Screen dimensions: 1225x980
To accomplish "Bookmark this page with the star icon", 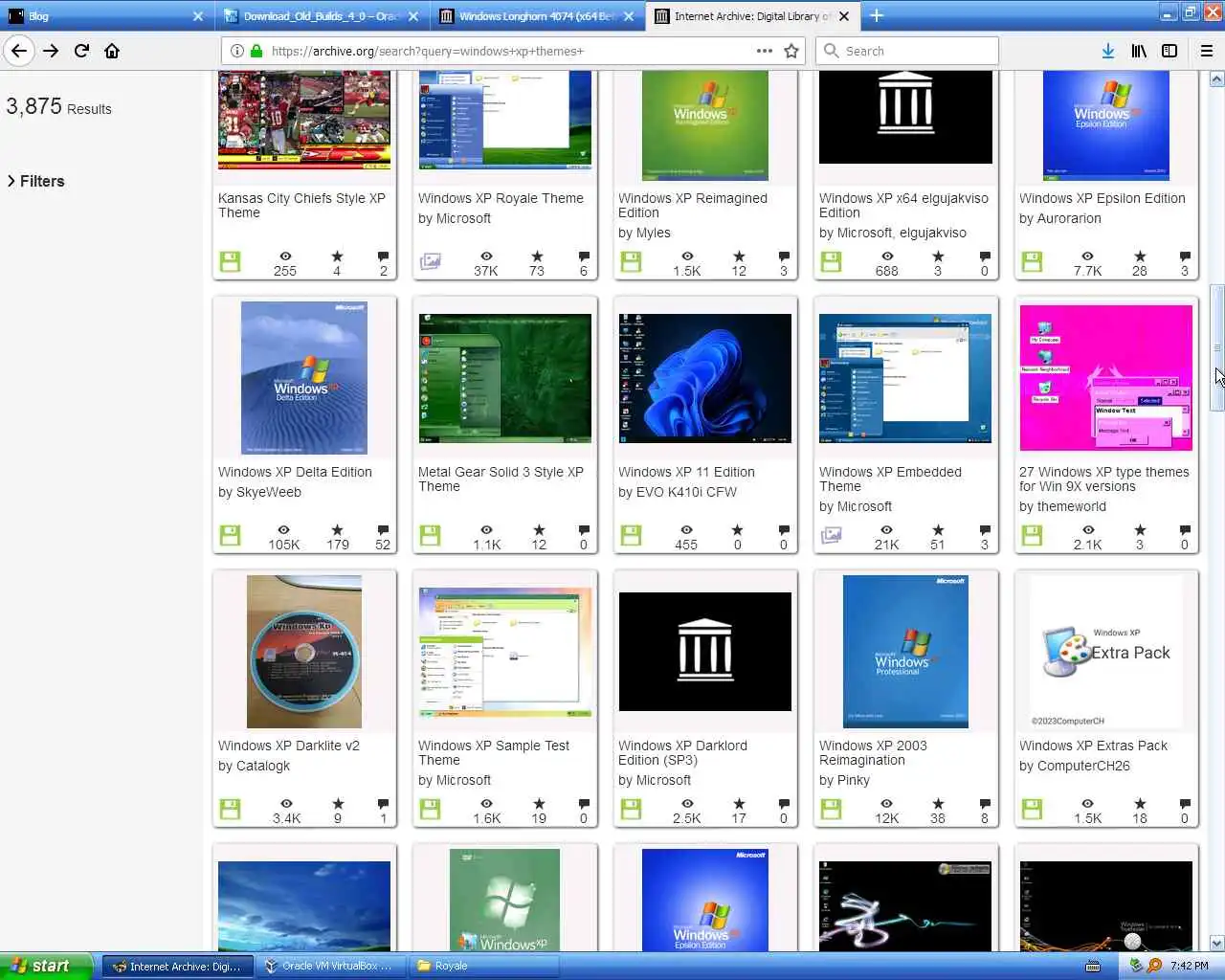I will [791, 51].
